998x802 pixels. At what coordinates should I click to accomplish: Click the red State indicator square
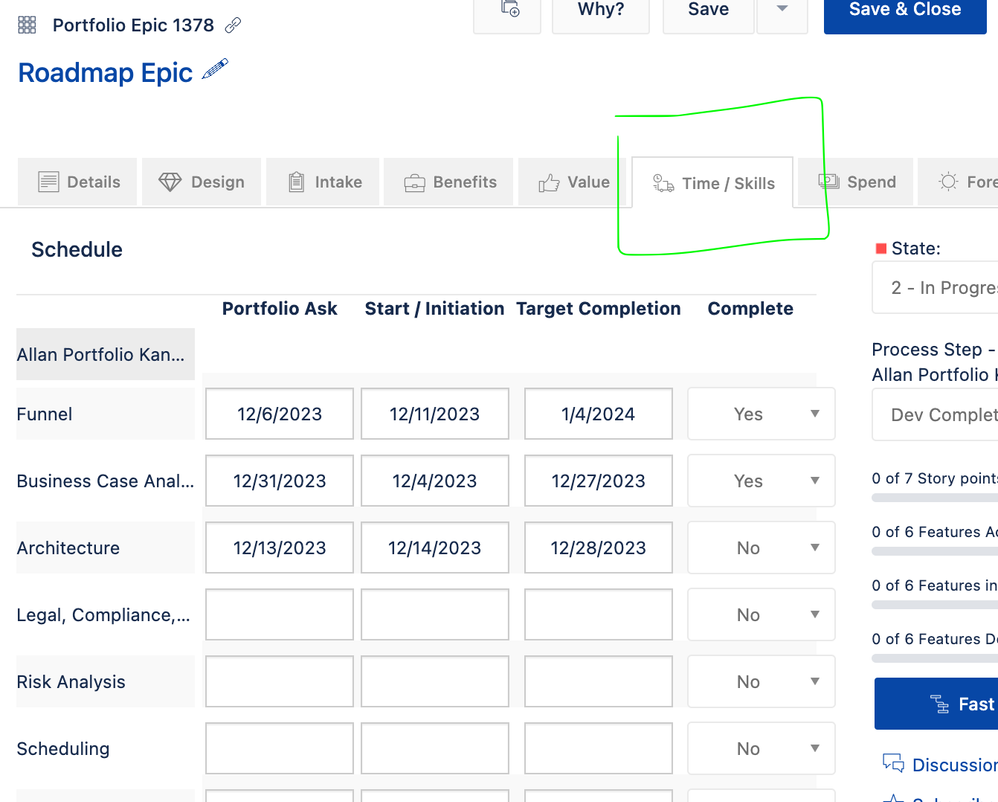[881, 248]
